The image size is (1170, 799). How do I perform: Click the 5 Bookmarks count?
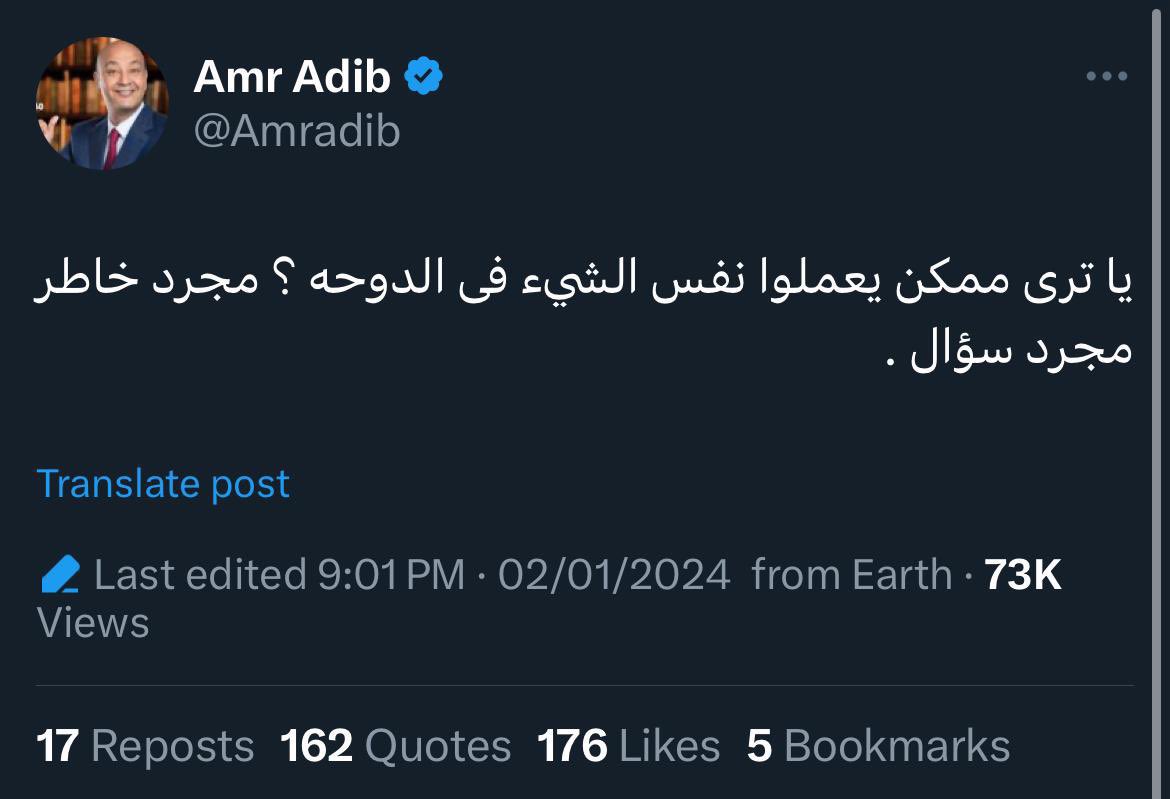click(x=878, y=746)
